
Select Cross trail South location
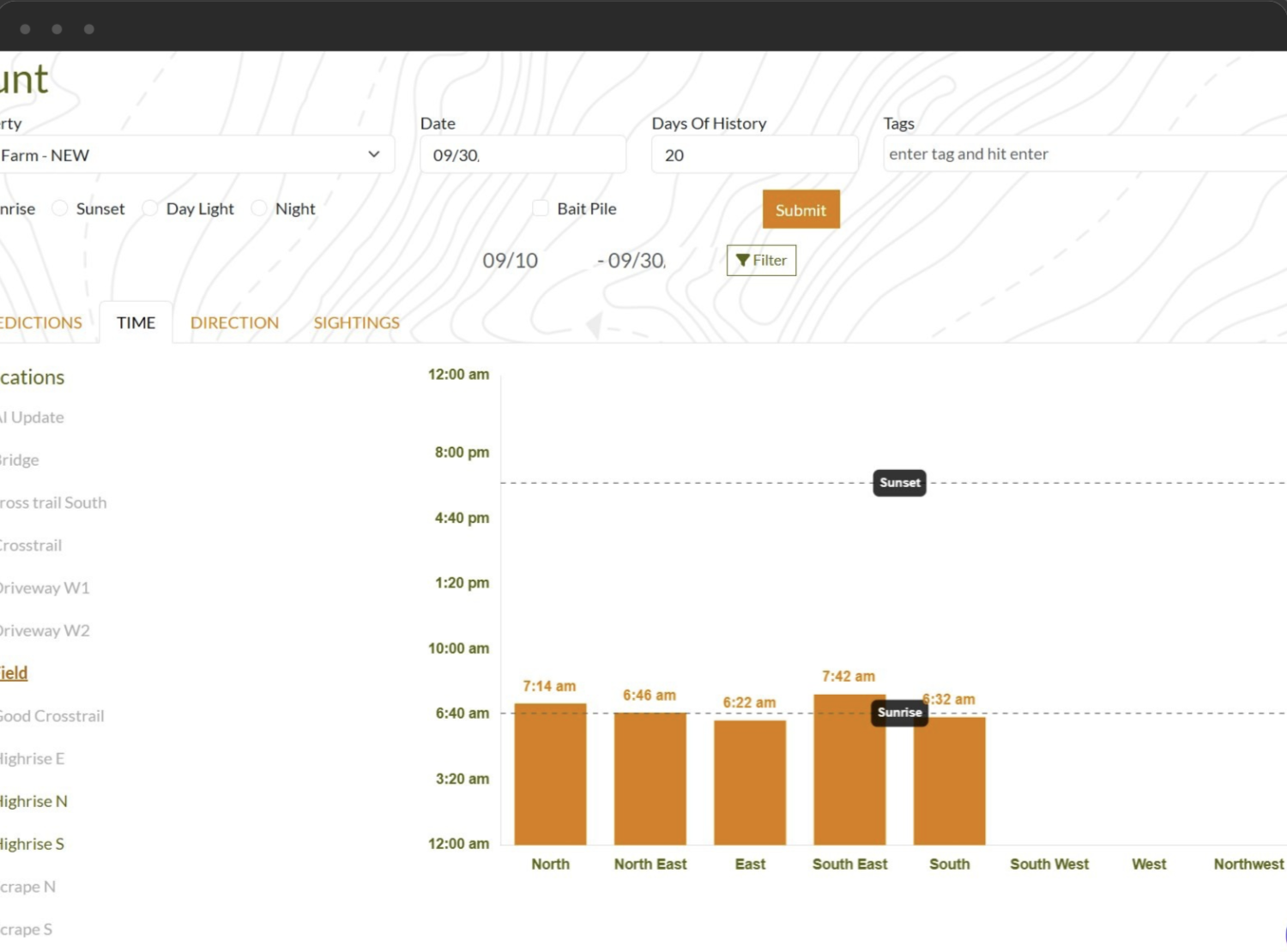(53, 503)
